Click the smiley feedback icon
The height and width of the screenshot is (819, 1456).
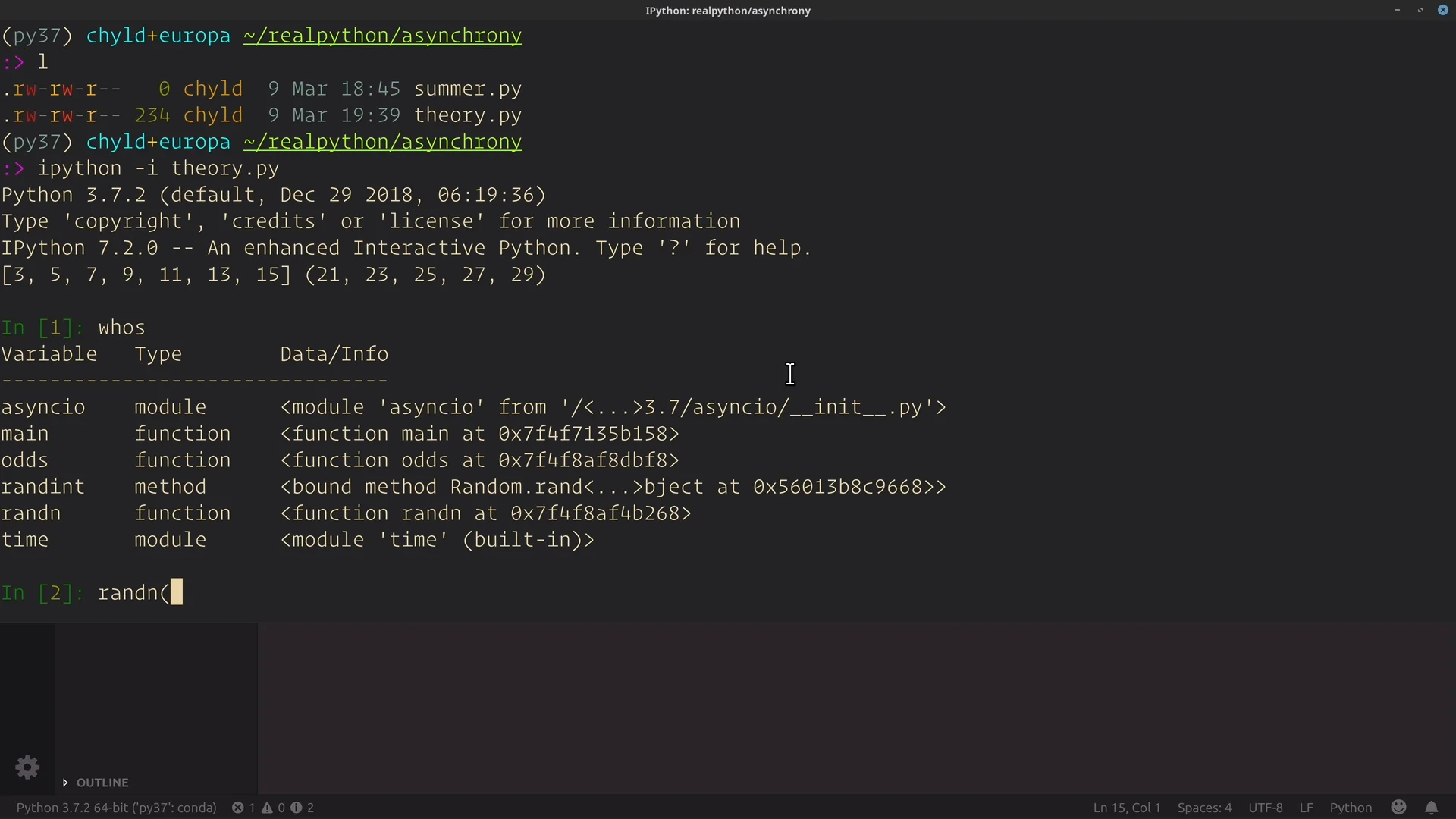click(1399, 808)
